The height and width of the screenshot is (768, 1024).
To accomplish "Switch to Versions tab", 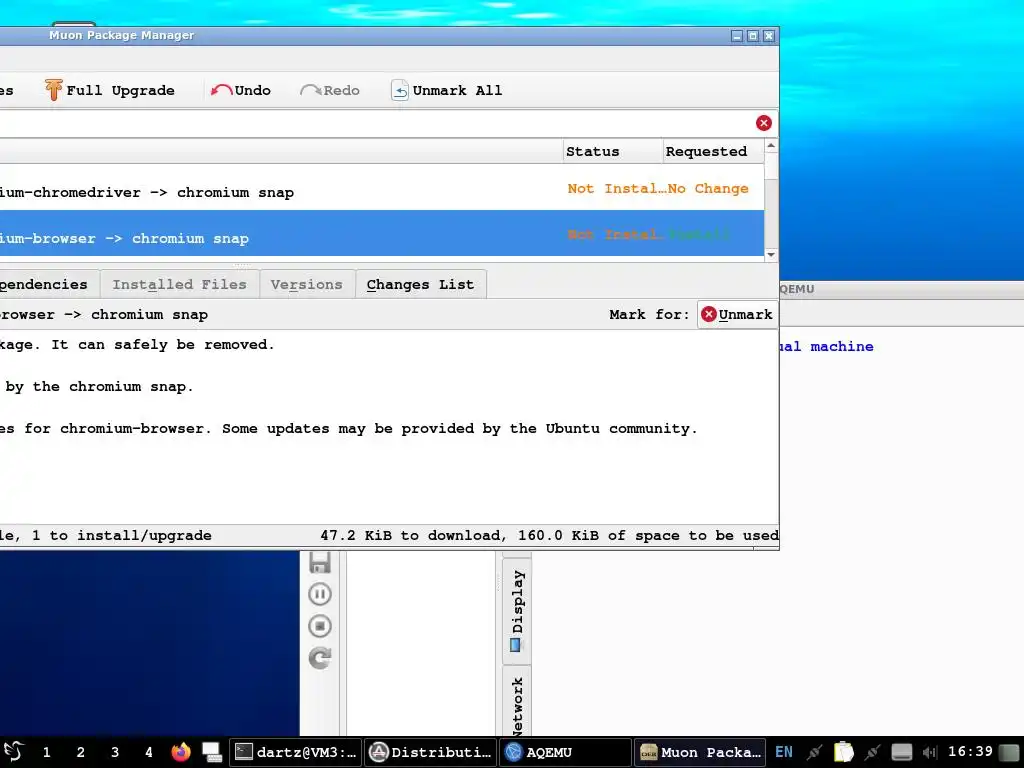I will (x=307, y=285).
